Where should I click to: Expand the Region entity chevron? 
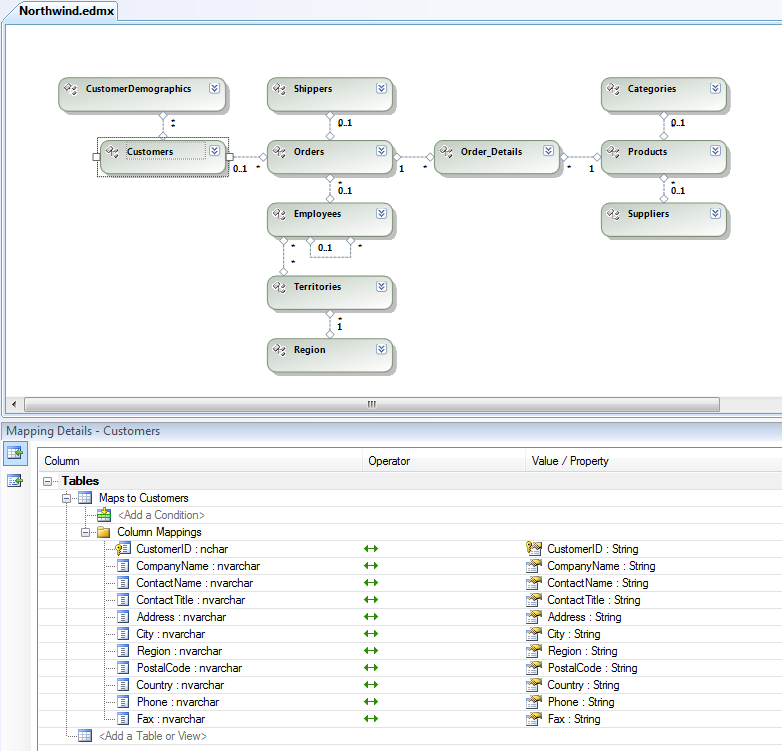[382, 349]
